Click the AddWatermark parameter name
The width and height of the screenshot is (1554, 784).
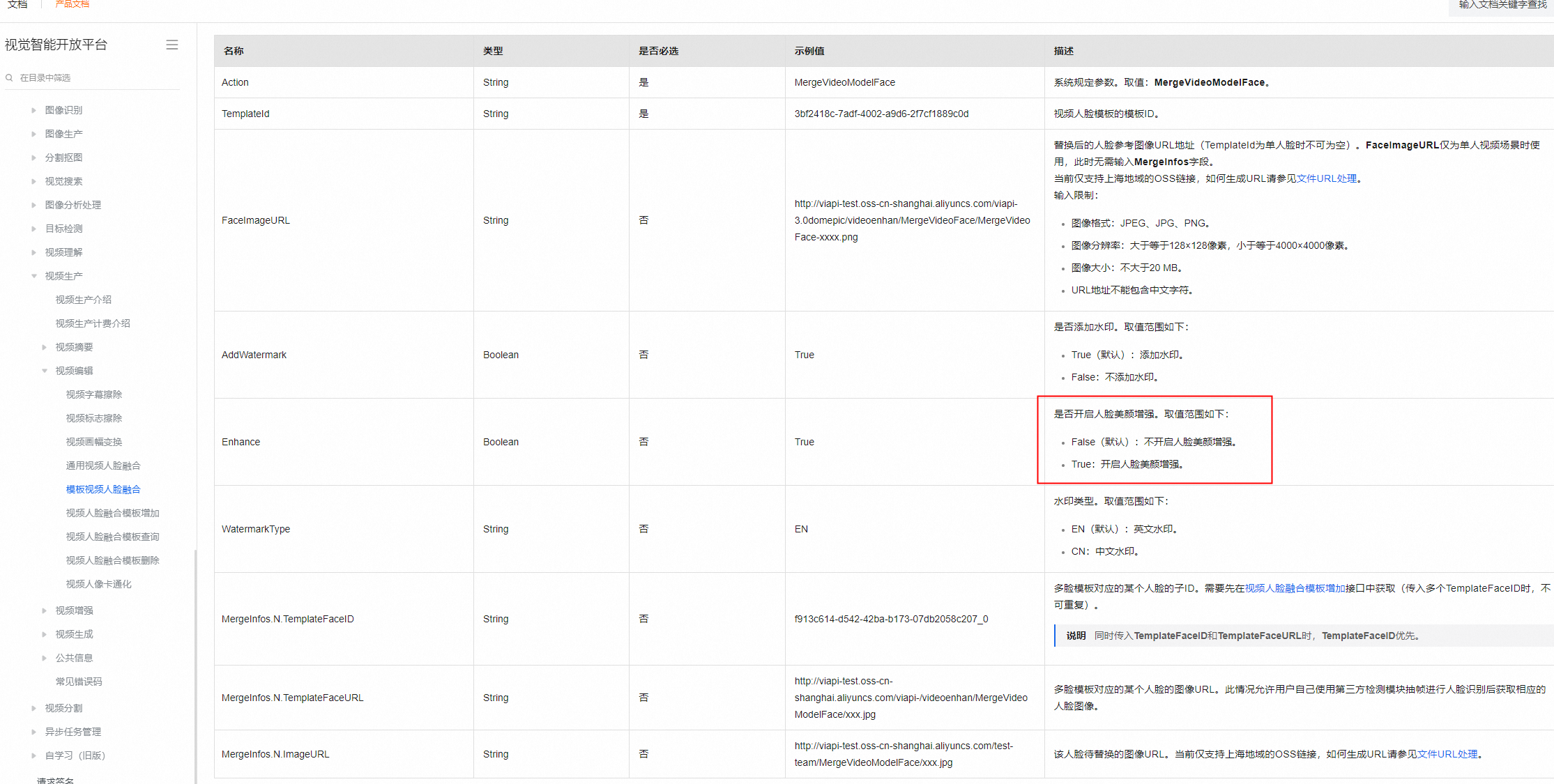pyautogui.click(x=254, y=355)
